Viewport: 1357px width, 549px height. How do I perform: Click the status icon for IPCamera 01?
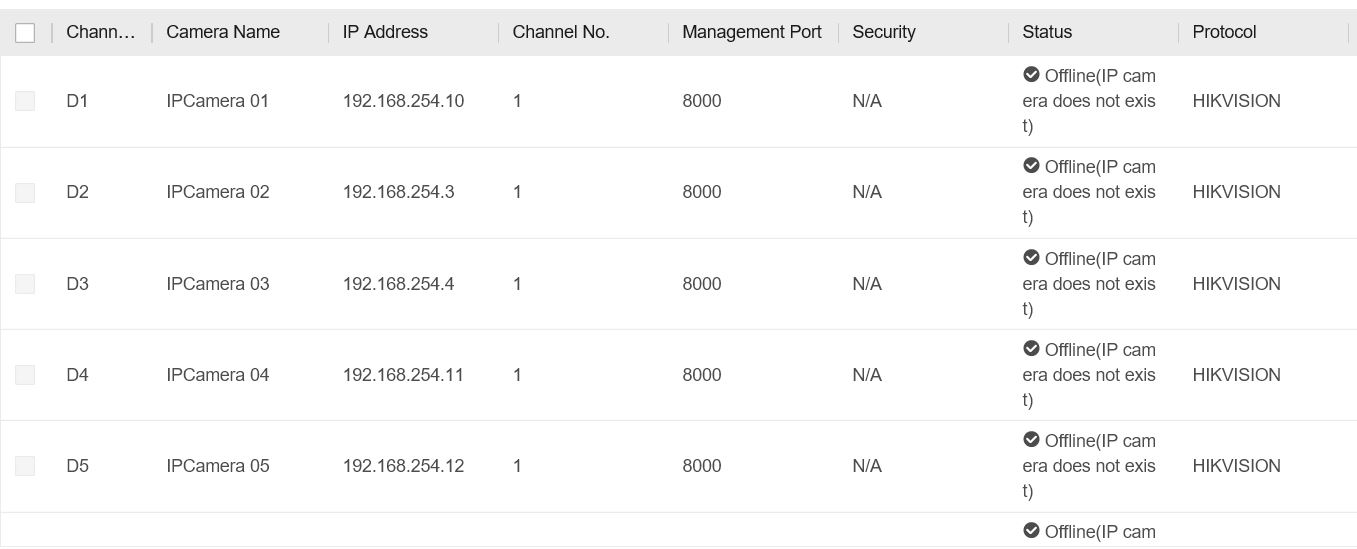[x=1031, y=75]
